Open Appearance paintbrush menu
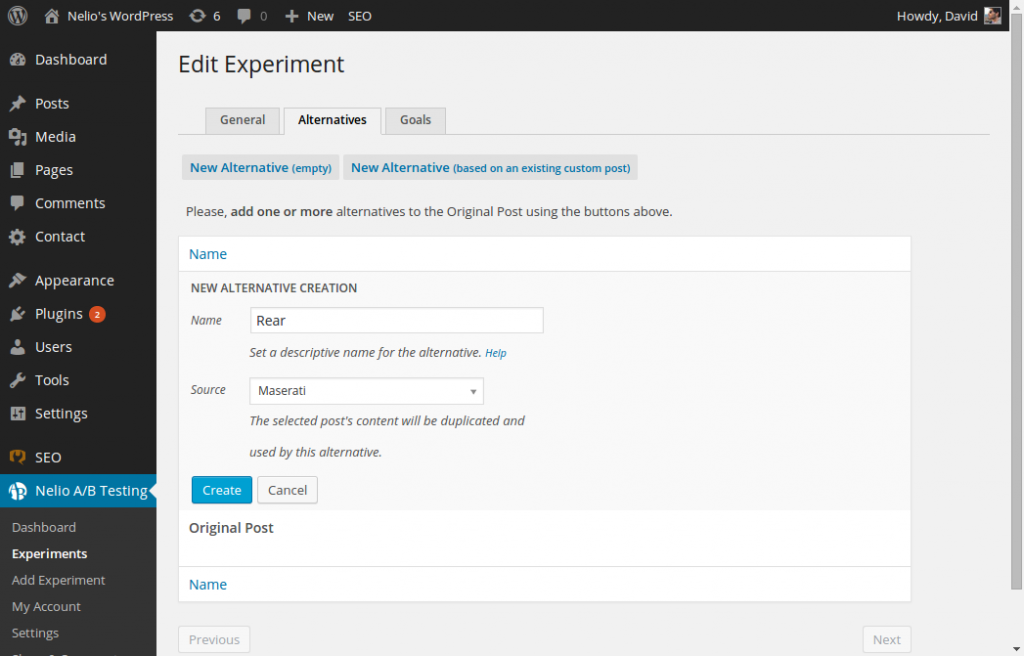1024x656 pixels. pyautogui.click(x=17, y=281)
